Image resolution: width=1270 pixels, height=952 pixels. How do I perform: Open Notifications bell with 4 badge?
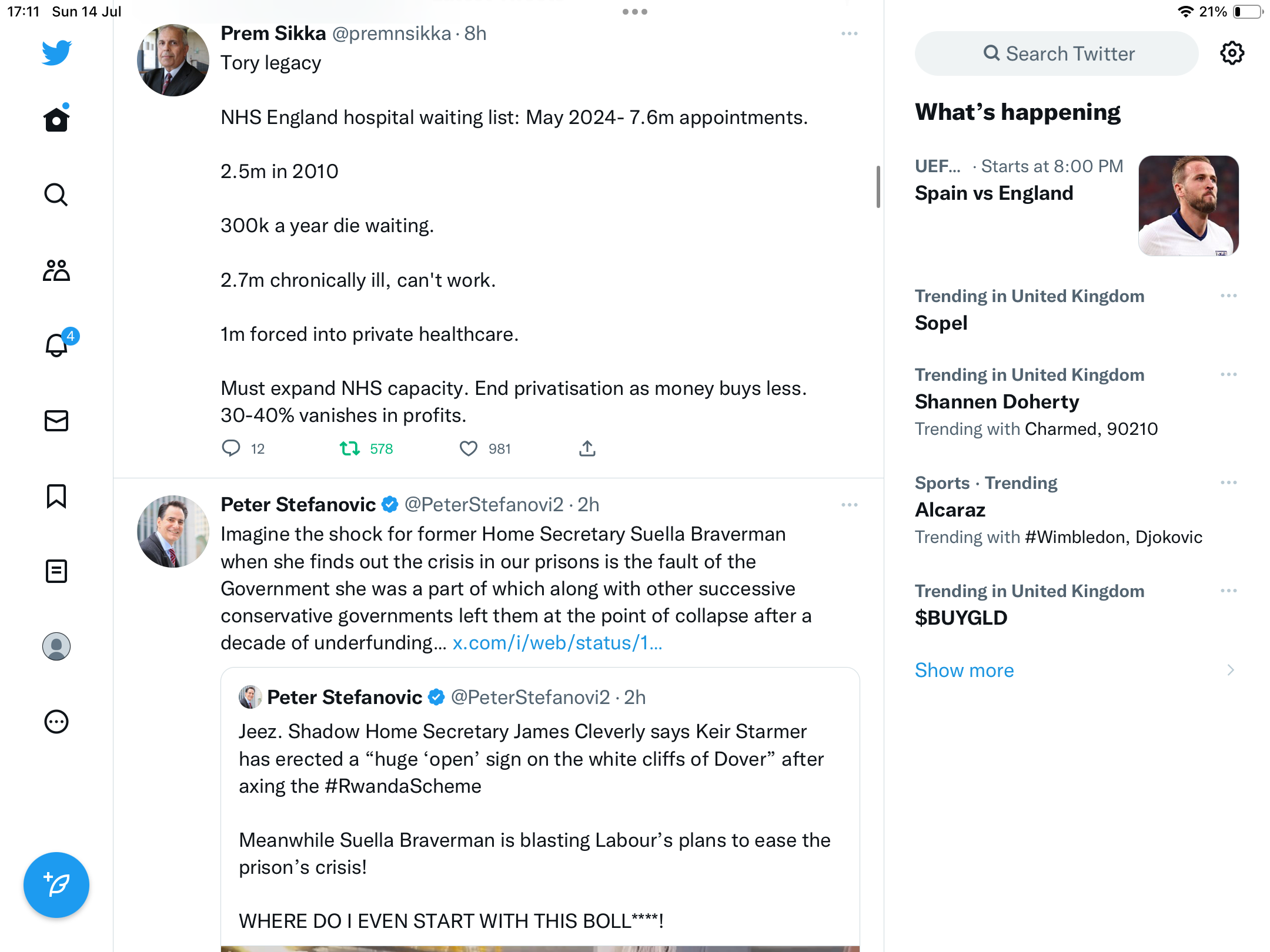click(x=56, y=346)
